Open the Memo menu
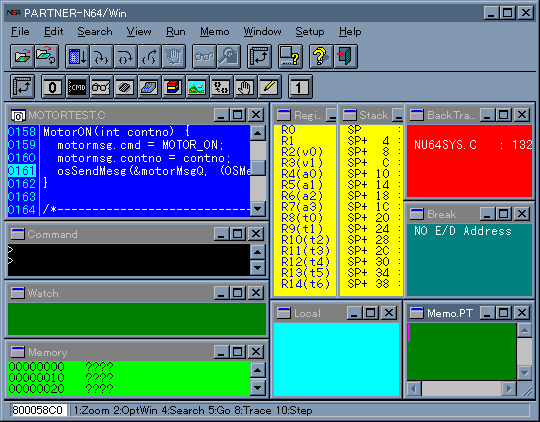This screenshot has height=422, width=540. [215, 32]
